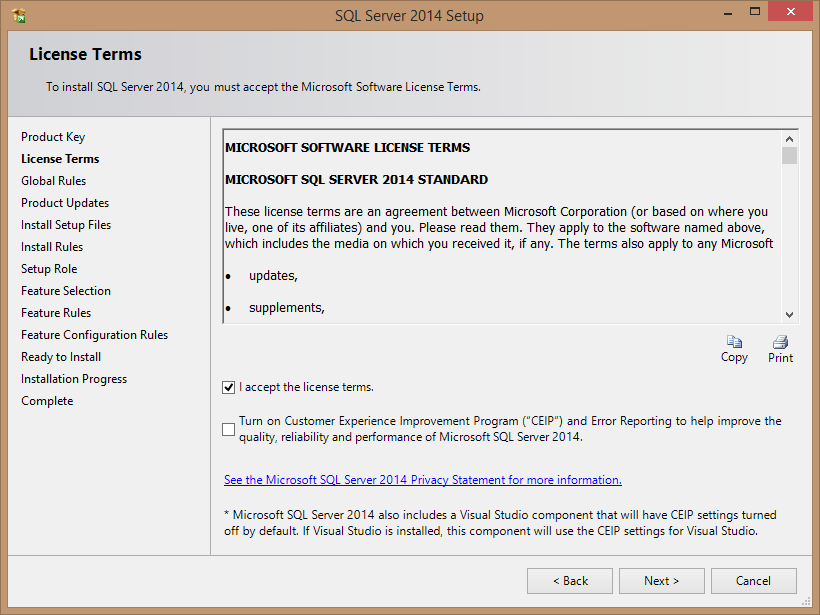Open the SQL Server 2014 Privacy Statement link
This screenshot has height=615, width=820.
point(423,480)
